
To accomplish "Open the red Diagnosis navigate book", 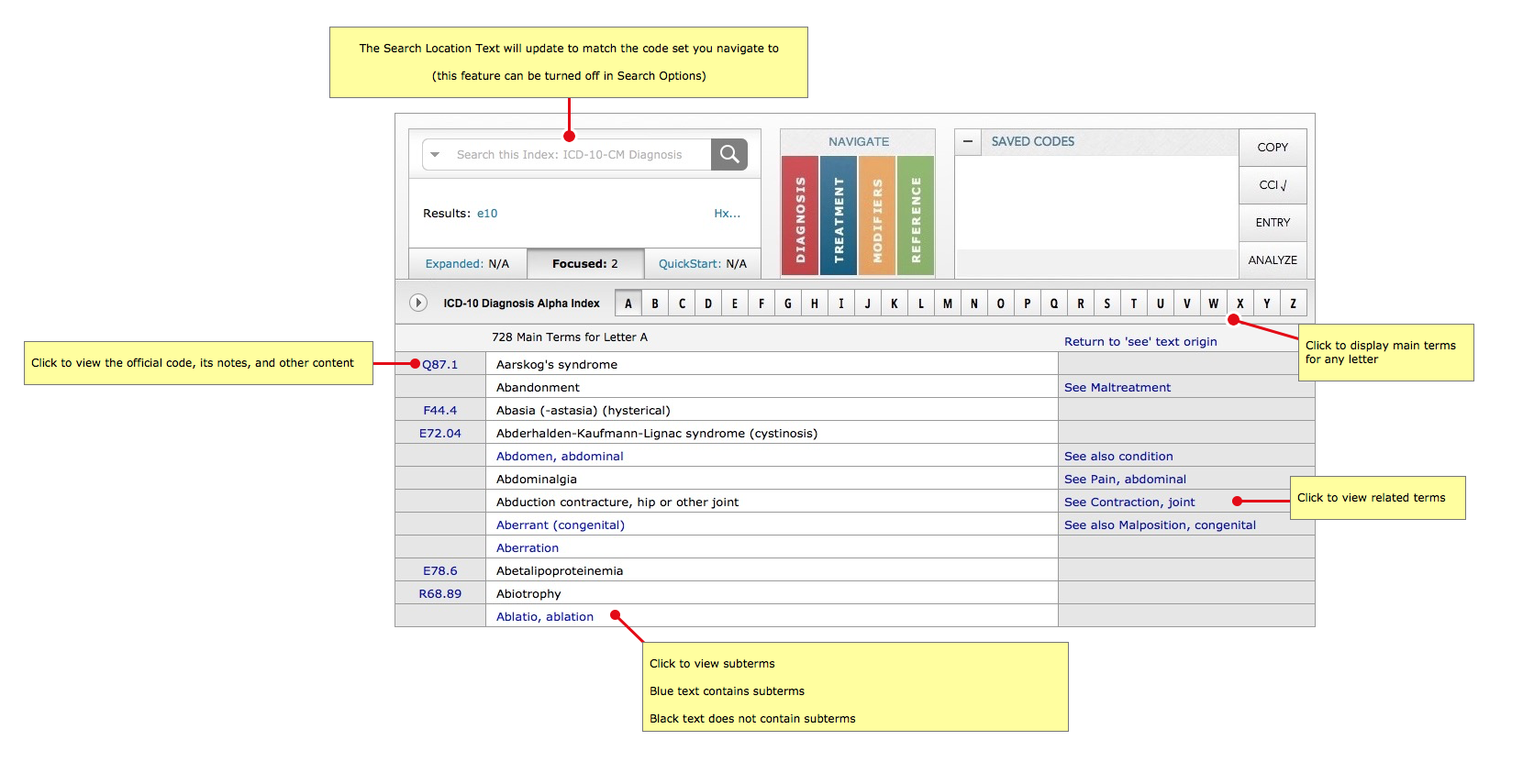I will (799, 216).
